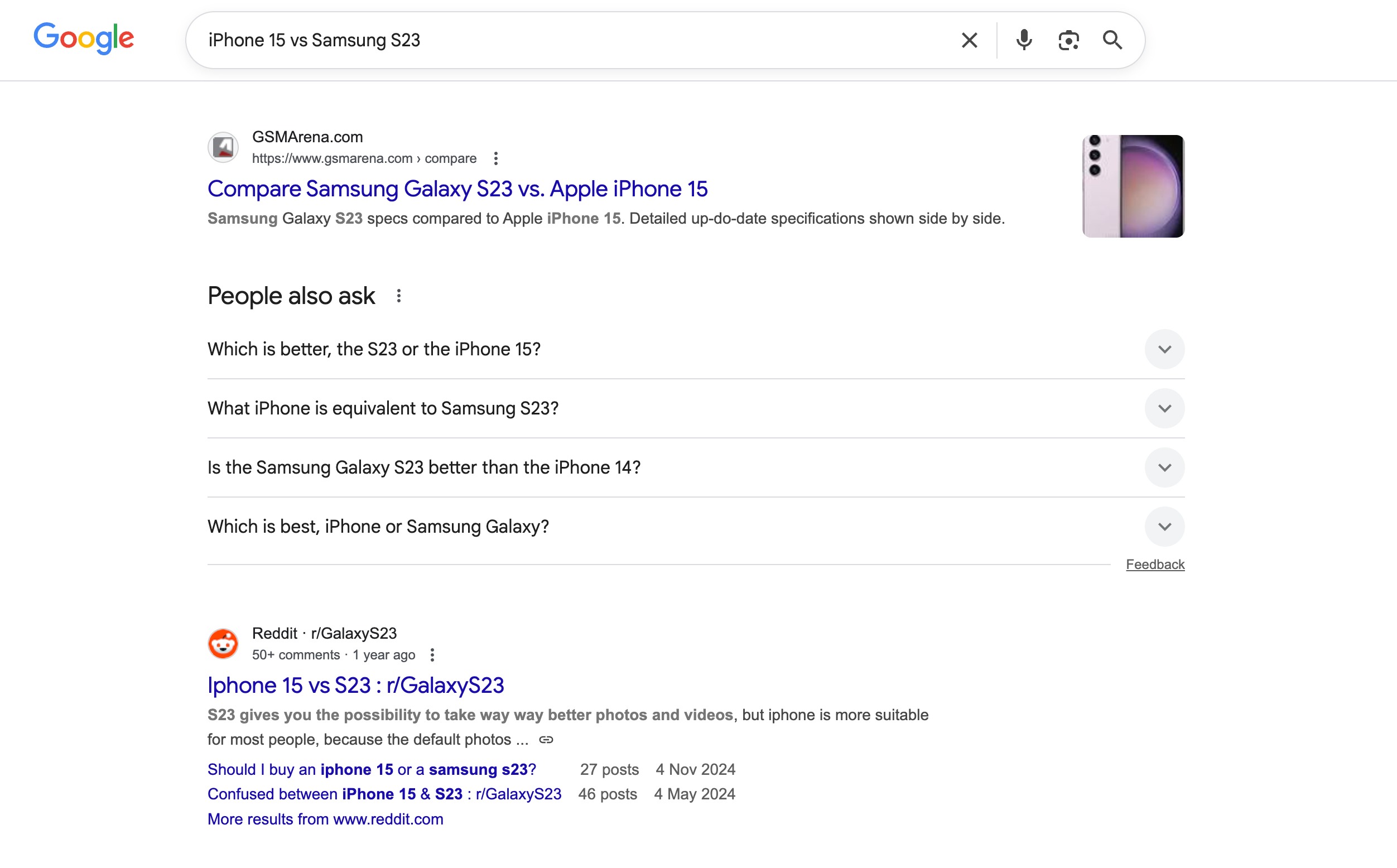Open the share link icon on the Reddit snippet
1397x868 pixels.
click(x=545, y=739)
